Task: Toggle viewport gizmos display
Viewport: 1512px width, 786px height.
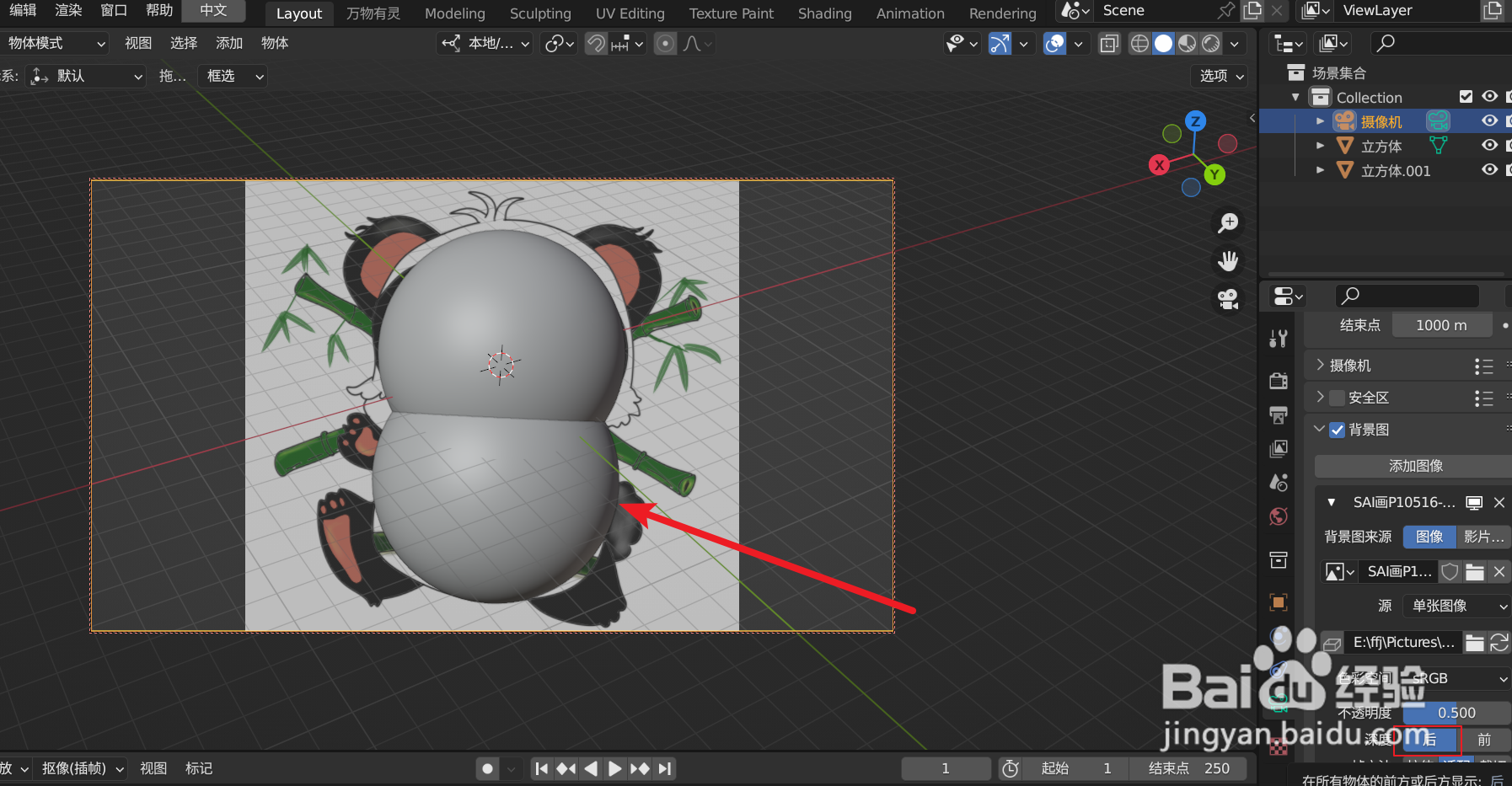Action: (x=1000, y=44)
